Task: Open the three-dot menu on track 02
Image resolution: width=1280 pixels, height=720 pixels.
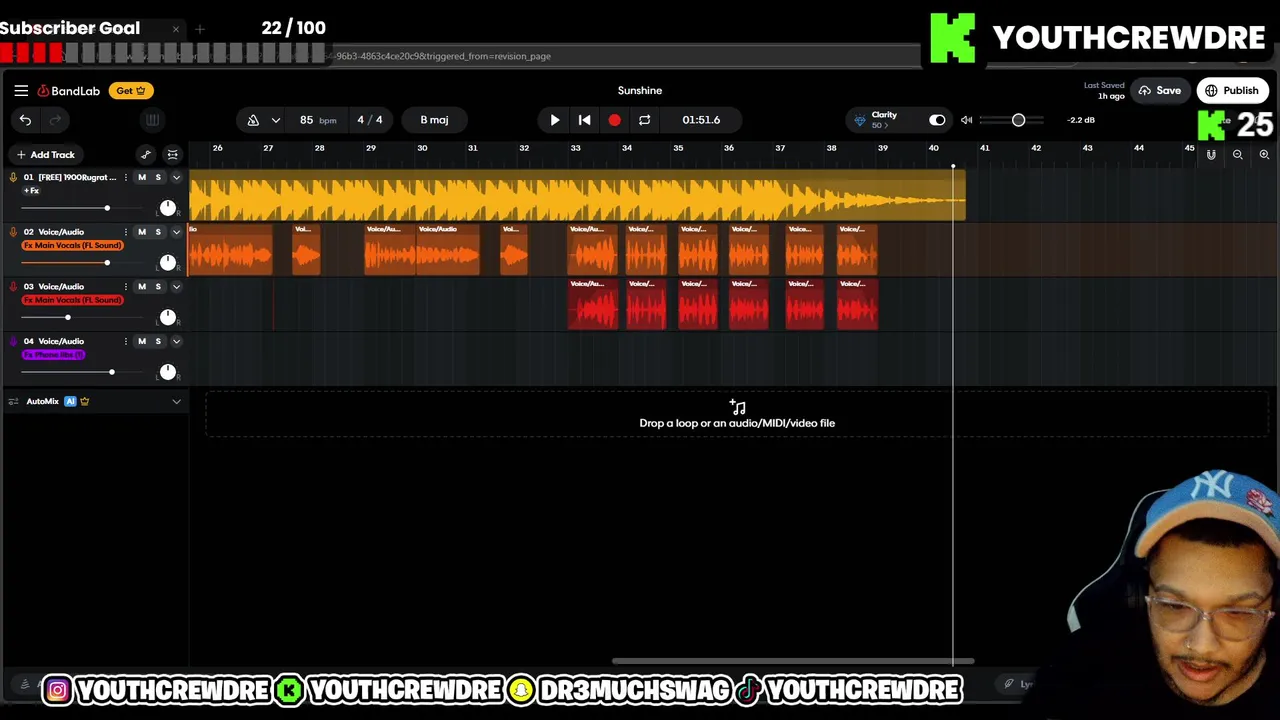Action: (x=126, y=232)
